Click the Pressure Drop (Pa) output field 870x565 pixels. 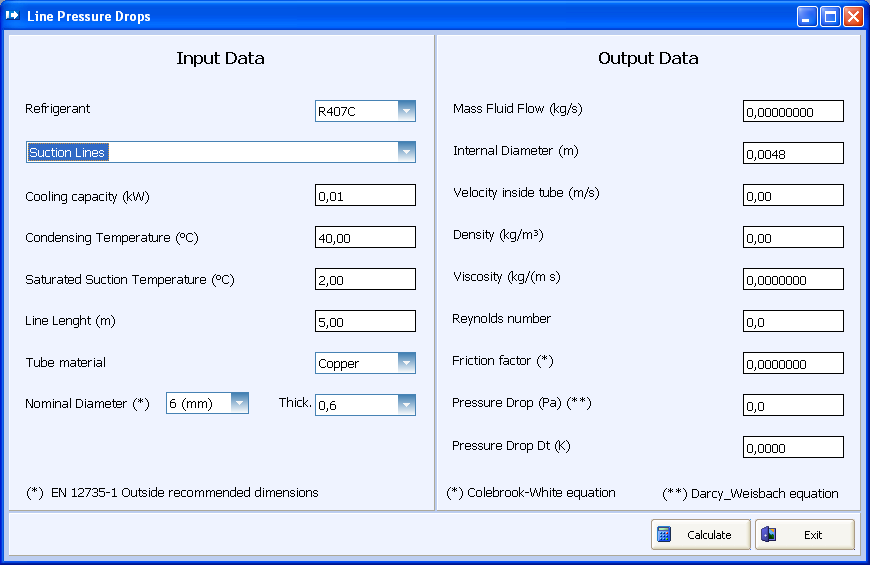coord(793,405)
